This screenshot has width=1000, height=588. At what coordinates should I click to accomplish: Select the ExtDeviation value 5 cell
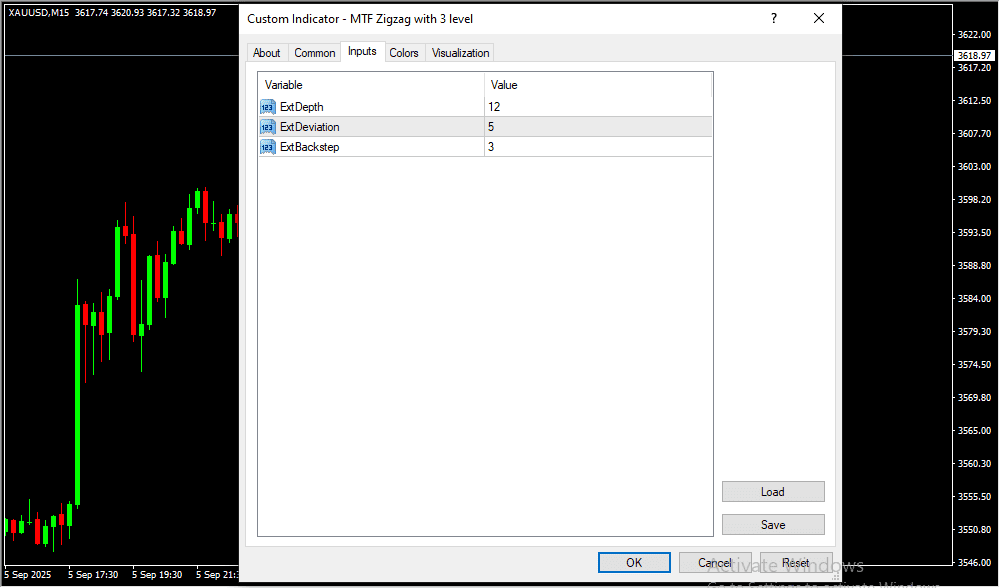point(598,127)
